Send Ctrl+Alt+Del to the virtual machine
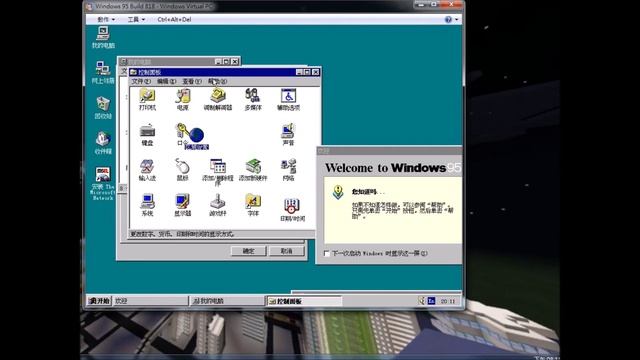This screenshot has width=640, height=360. (174, 19)
